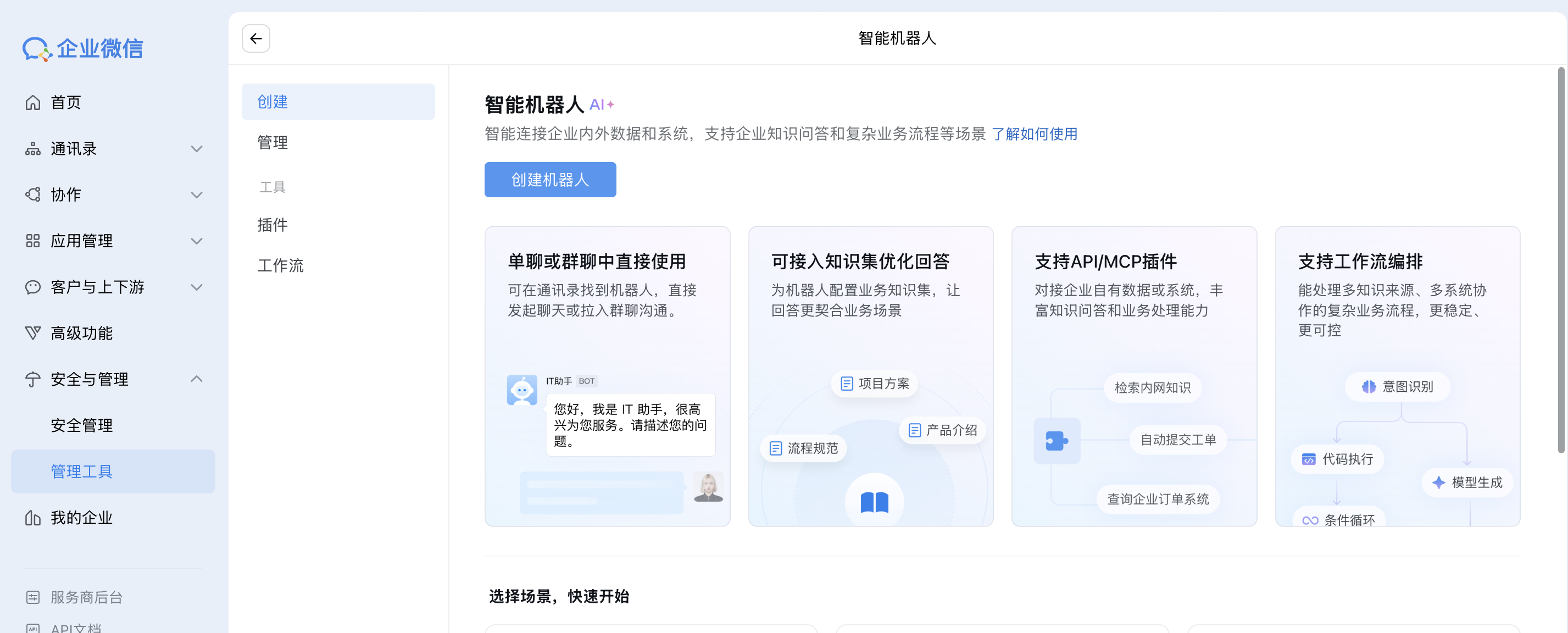This screenshot has width=1568, height=633.
Task: Select 管理工具 submenu item
Action: (x=113, y=471)
